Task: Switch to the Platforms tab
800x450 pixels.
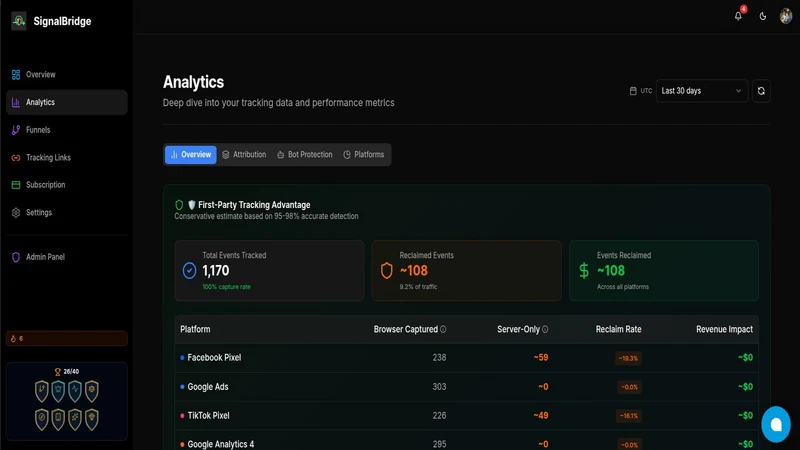Action: [364, 155]
